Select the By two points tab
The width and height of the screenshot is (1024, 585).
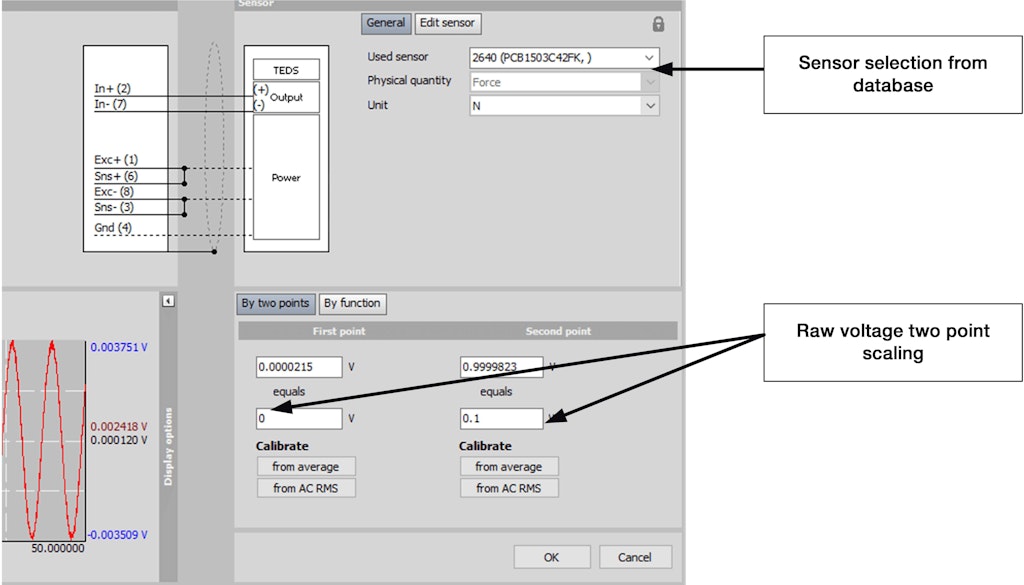tap(276, 304)
